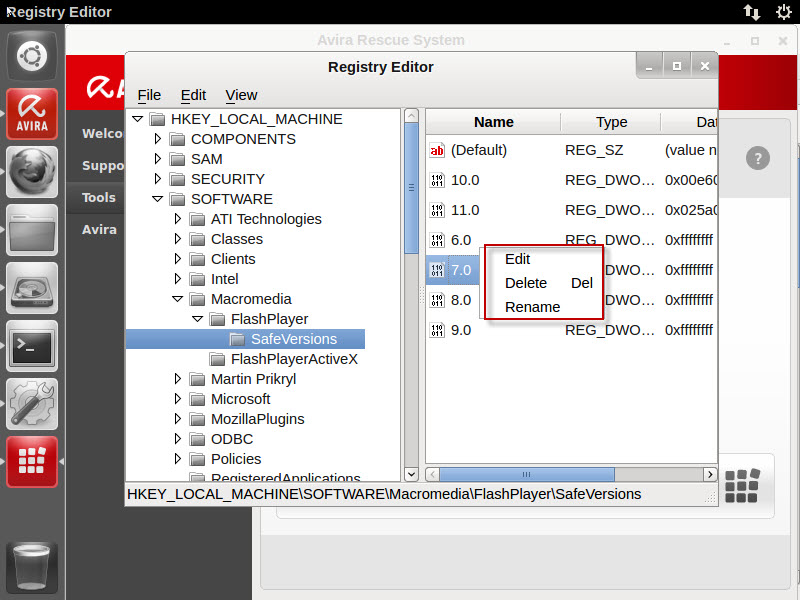Expand the Microsoft key
Screen dimensions: 800x600
coord(178,398)
